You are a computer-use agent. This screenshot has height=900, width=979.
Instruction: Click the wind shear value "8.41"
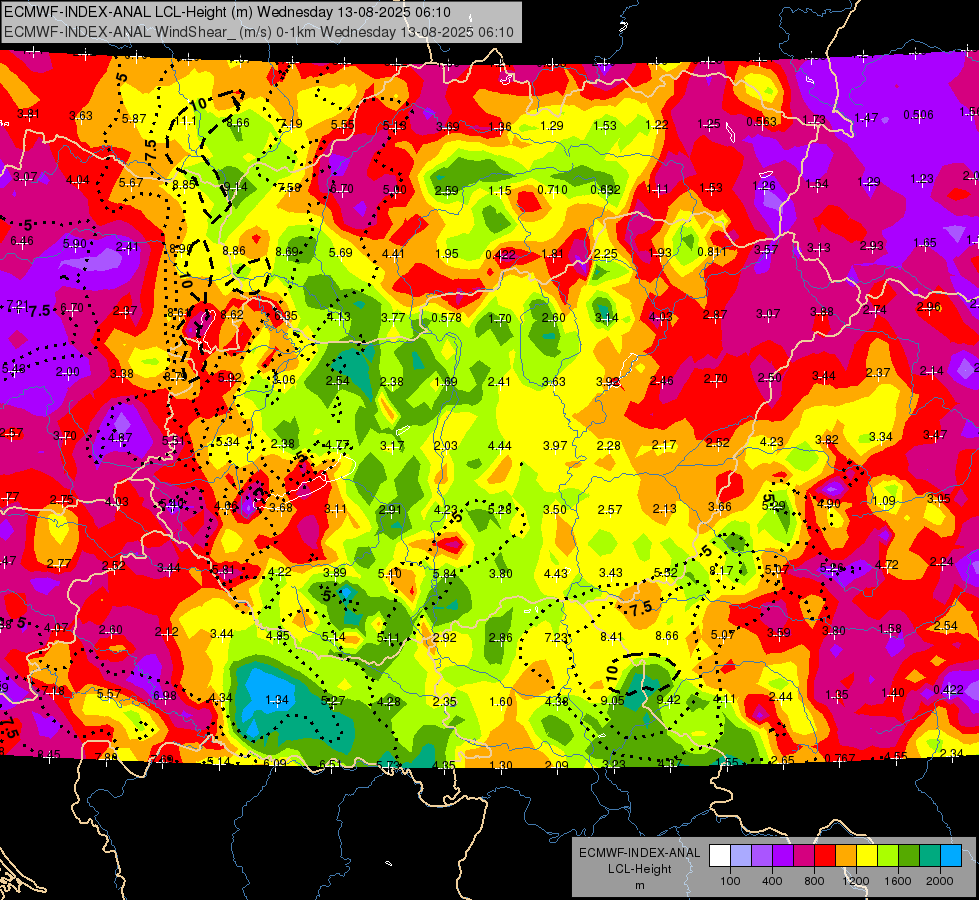pos(611,636)
